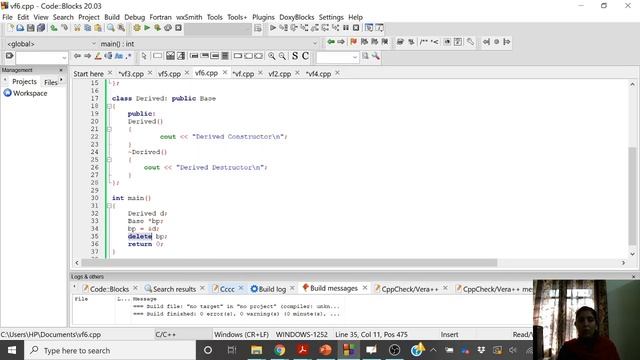640x360 pixels.
Task: Click the green Jump back arrow
Action: click(331, 42)
